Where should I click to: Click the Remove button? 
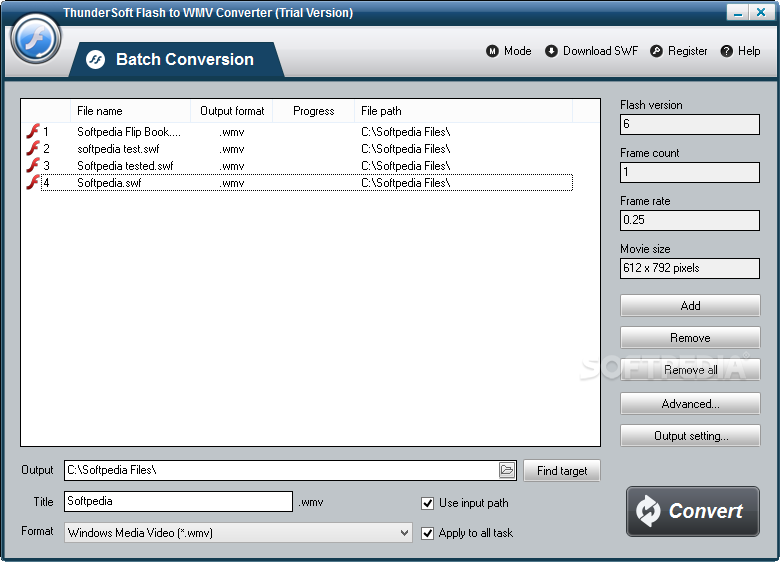pyautogui.click(x=690, y=338)
